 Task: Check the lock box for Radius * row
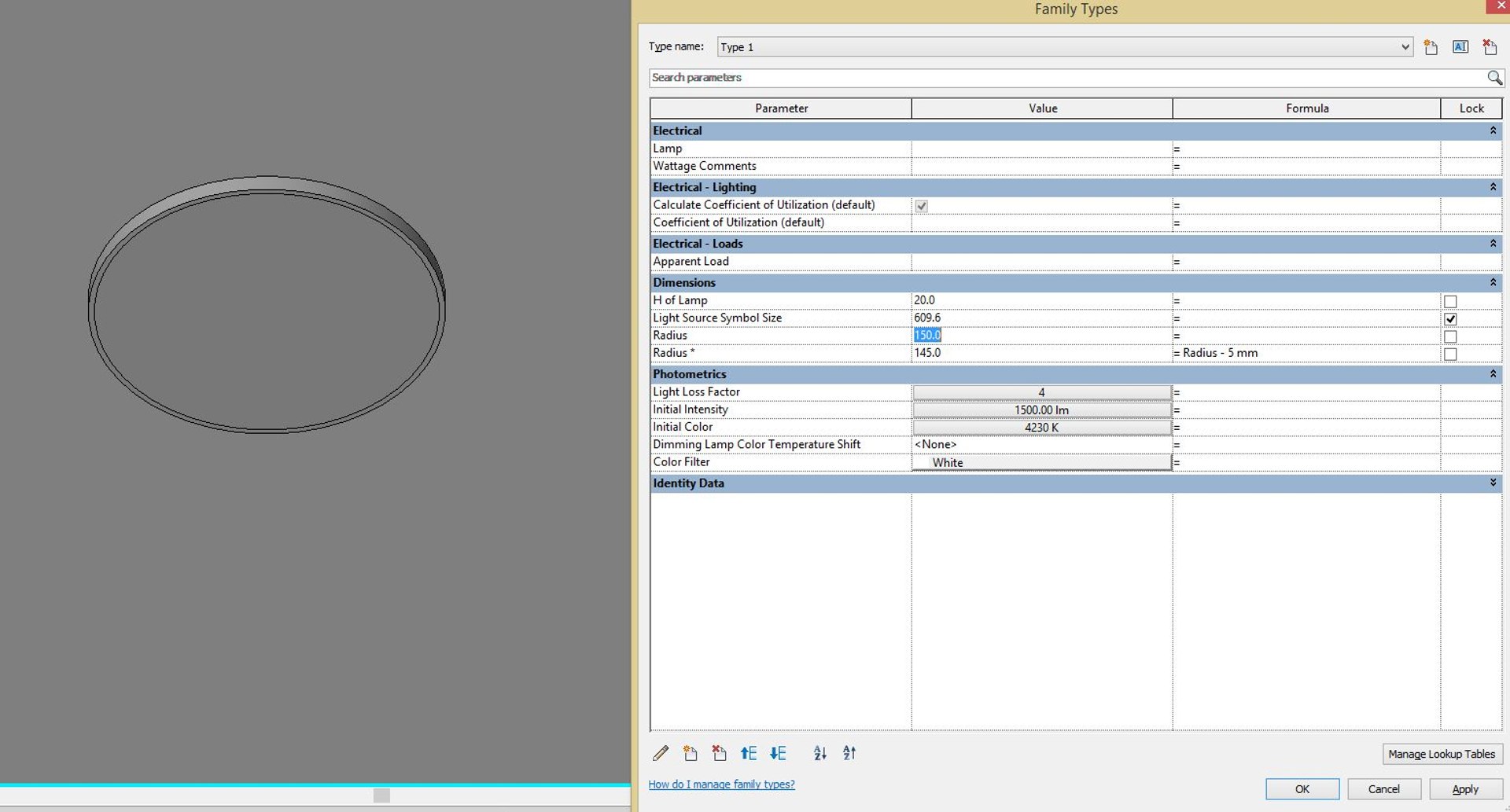tap(1450, 355)
